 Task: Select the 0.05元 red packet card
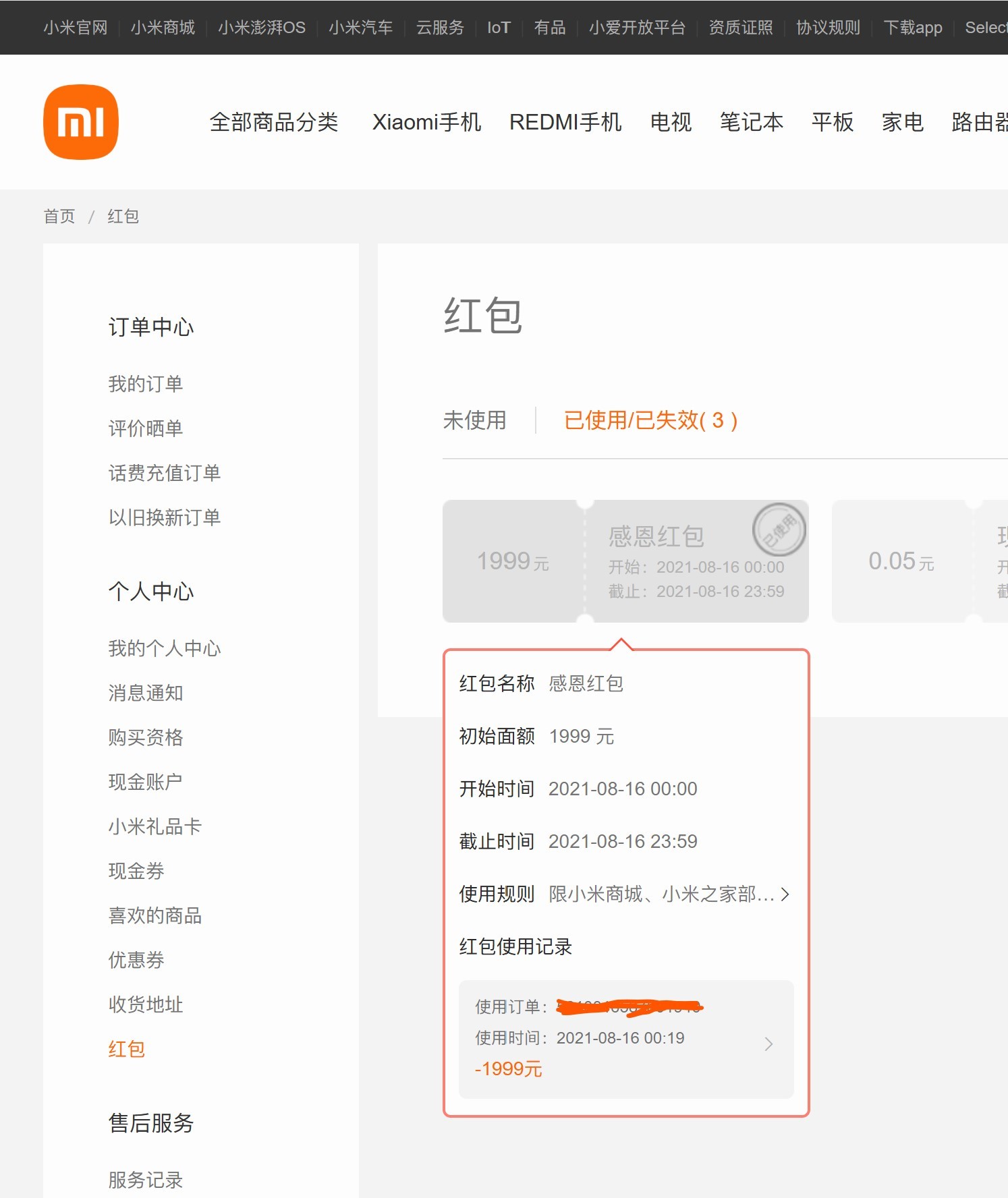(x=920, y=561)
